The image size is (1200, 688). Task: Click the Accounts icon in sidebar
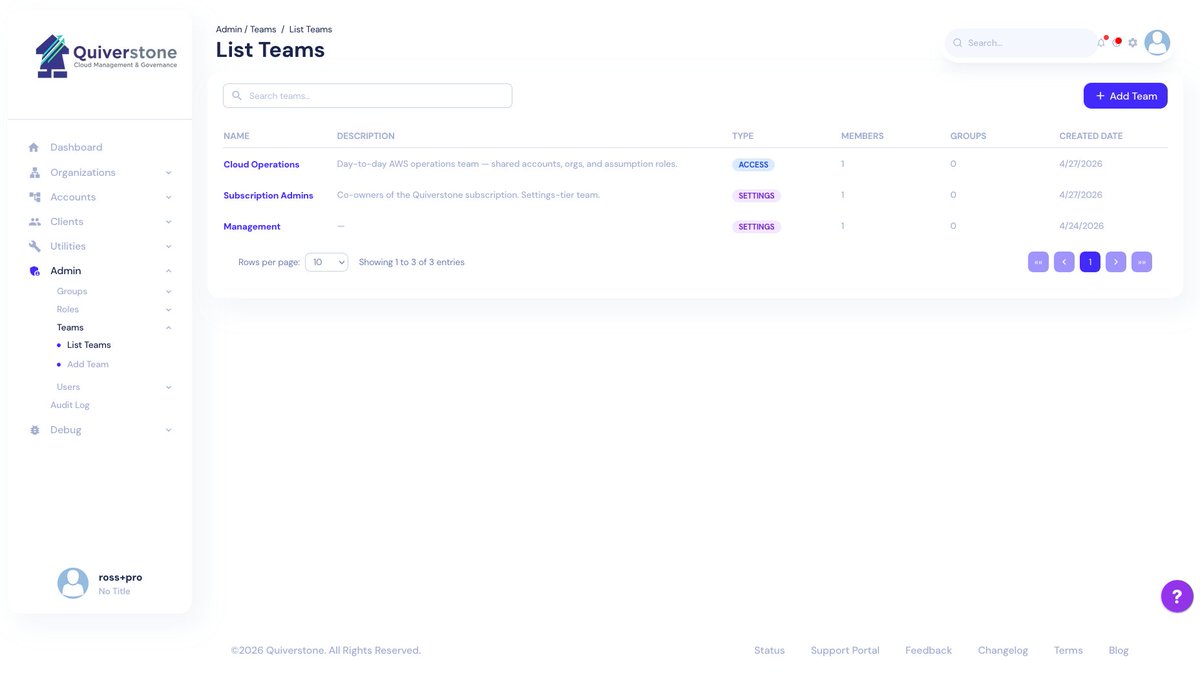pyautogui.click(x=34, y=197)
